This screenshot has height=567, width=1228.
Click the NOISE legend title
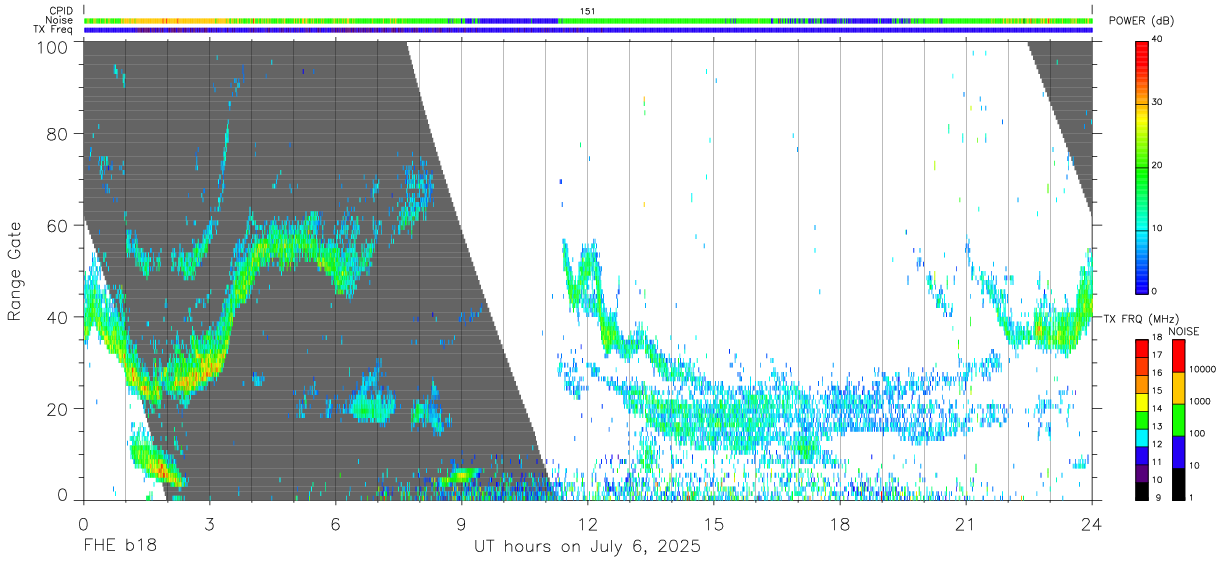(x=1182, y=330)
